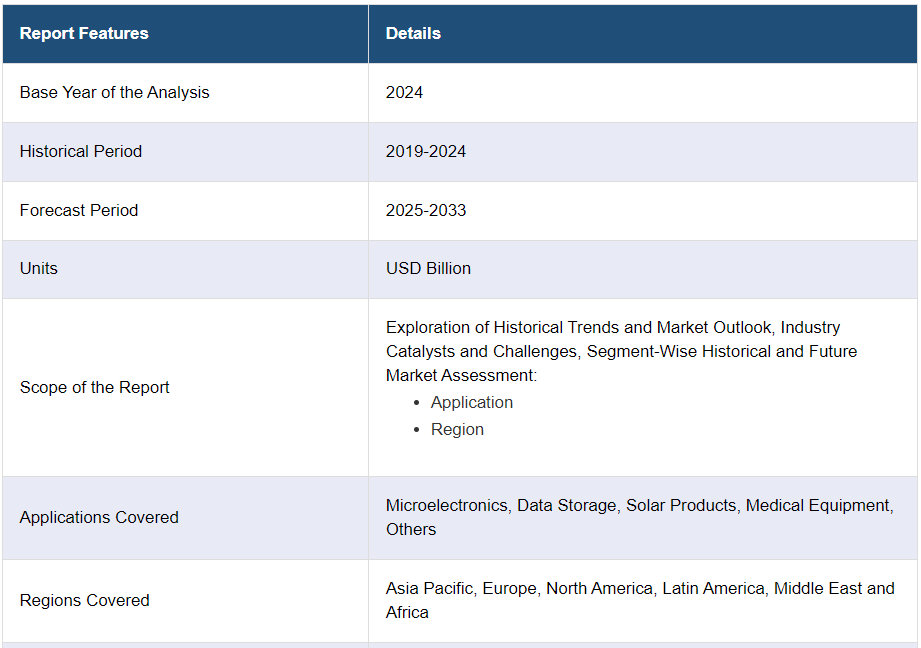Click the USD Billion value
The image size is (921, 648).
click(428, 268)
